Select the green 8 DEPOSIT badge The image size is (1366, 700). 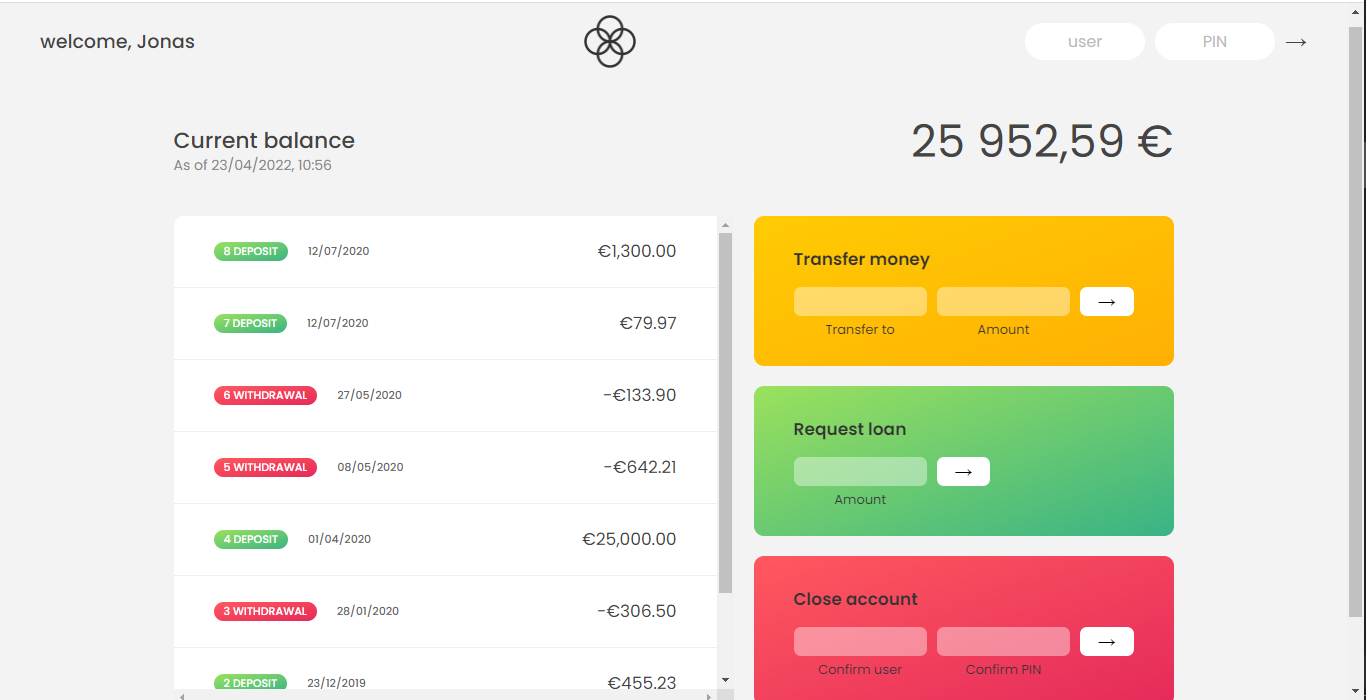coord(250,251)
